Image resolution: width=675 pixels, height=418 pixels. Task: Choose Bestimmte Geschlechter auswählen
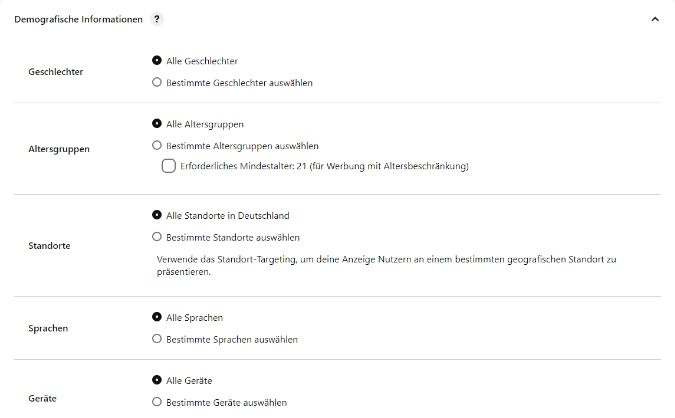157,82
